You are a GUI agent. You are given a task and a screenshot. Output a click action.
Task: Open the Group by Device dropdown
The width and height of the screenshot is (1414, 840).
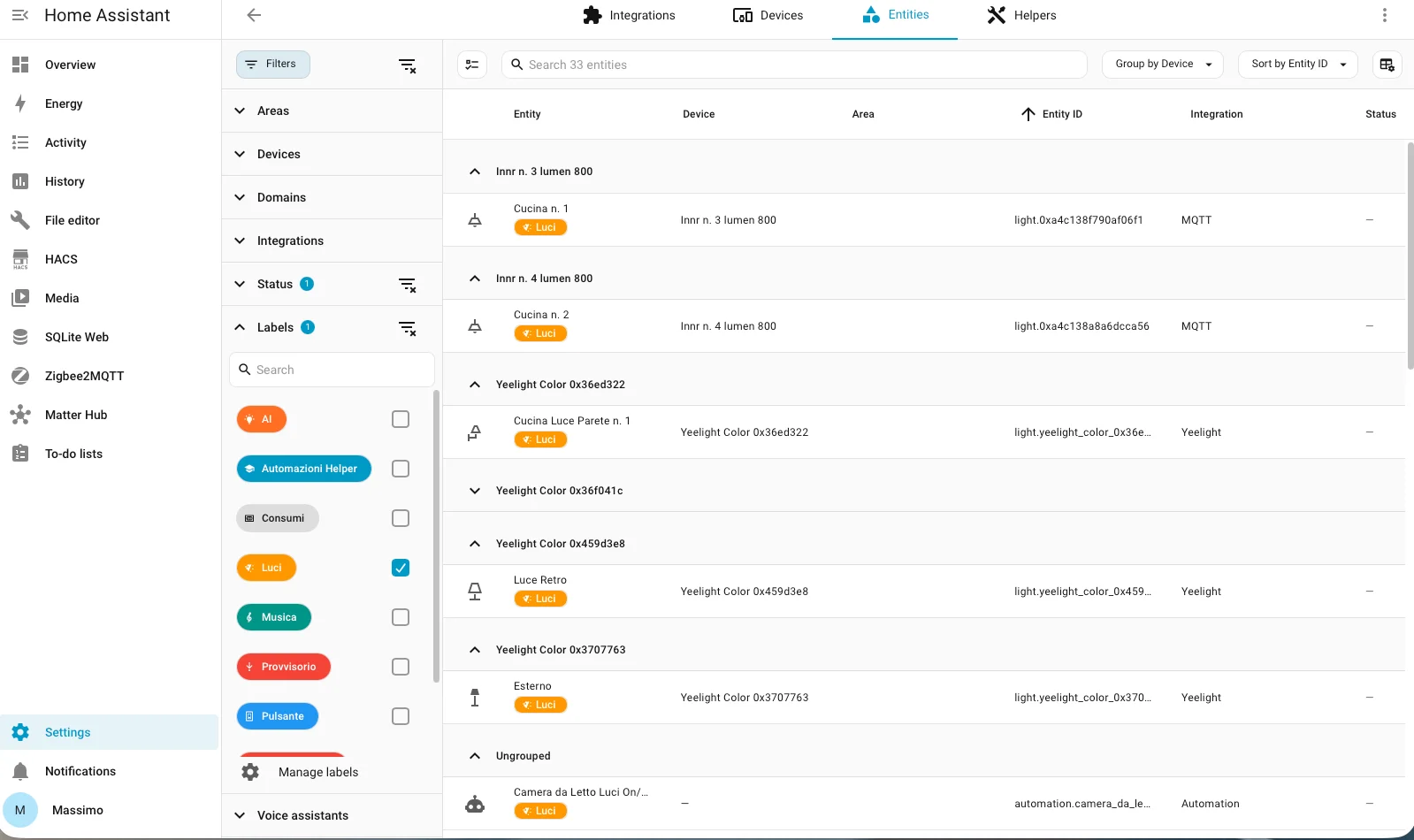[1163, 65]
